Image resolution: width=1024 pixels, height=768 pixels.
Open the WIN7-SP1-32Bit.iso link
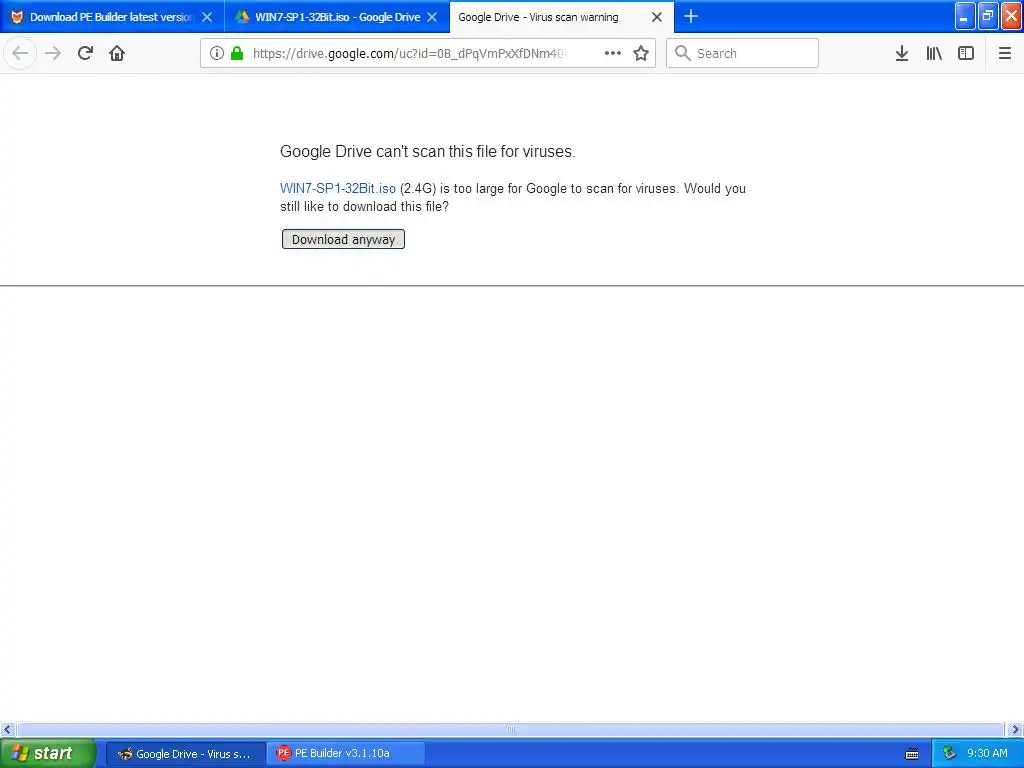pyautogui.click(x=338, y=188)
